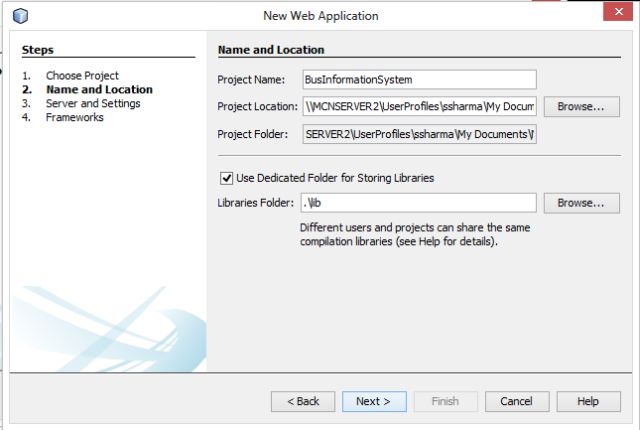Open Help for this wizard
This screenshot has height=430, width=640.
[x=587, y=401]
